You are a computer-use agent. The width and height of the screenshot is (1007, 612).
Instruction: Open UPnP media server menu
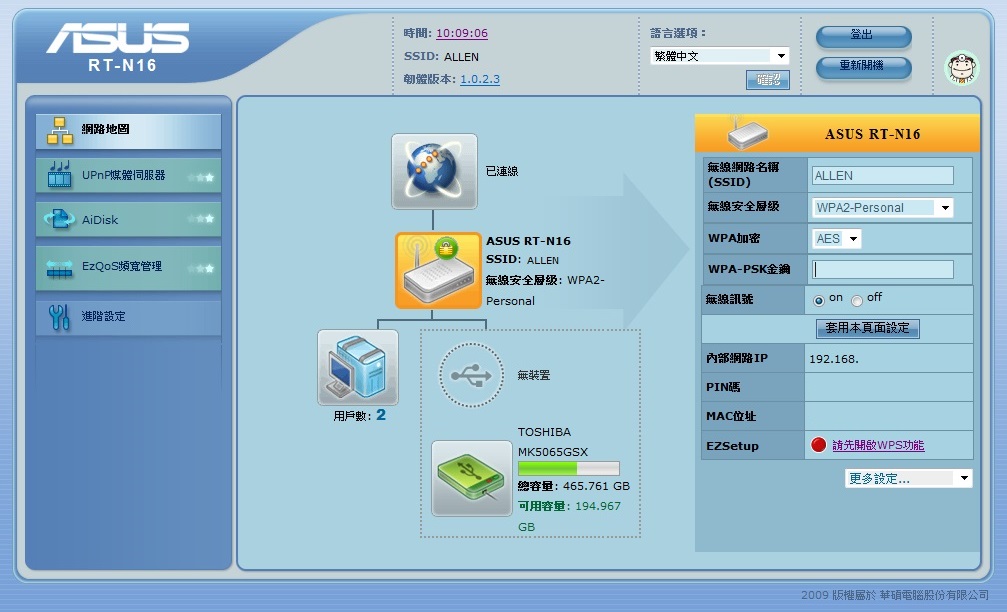pos(128,175)
